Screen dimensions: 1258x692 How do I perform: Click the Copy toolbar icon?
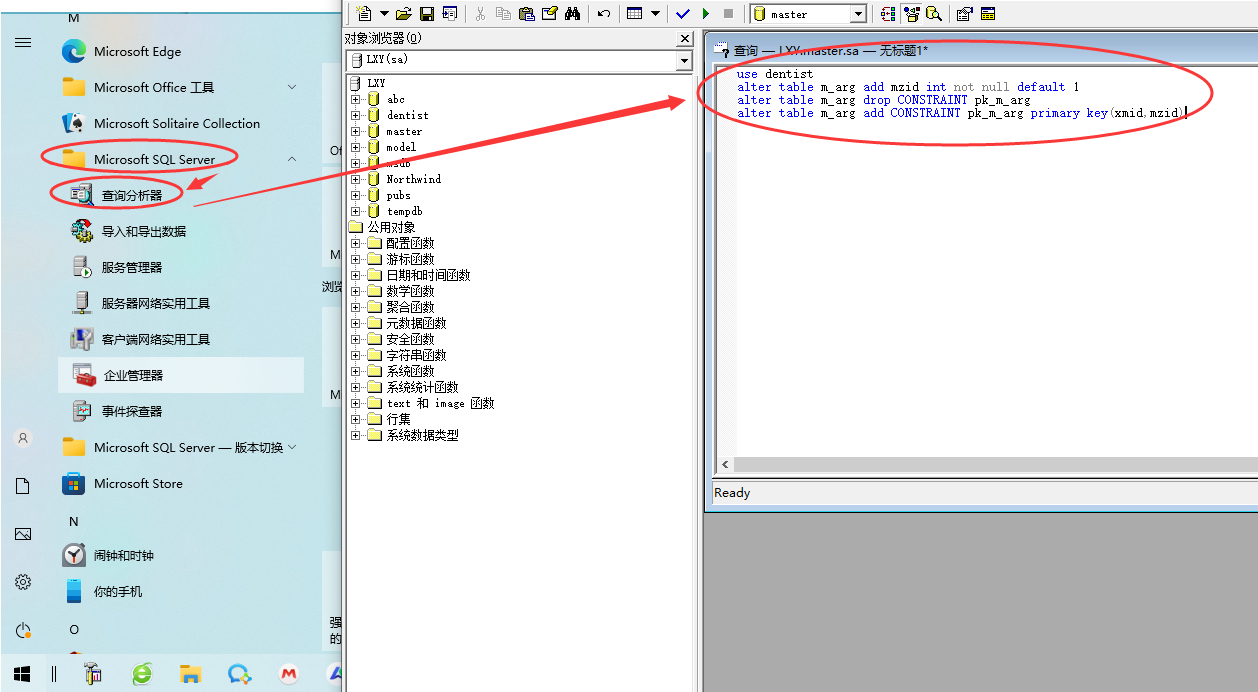tap(503, 14)
